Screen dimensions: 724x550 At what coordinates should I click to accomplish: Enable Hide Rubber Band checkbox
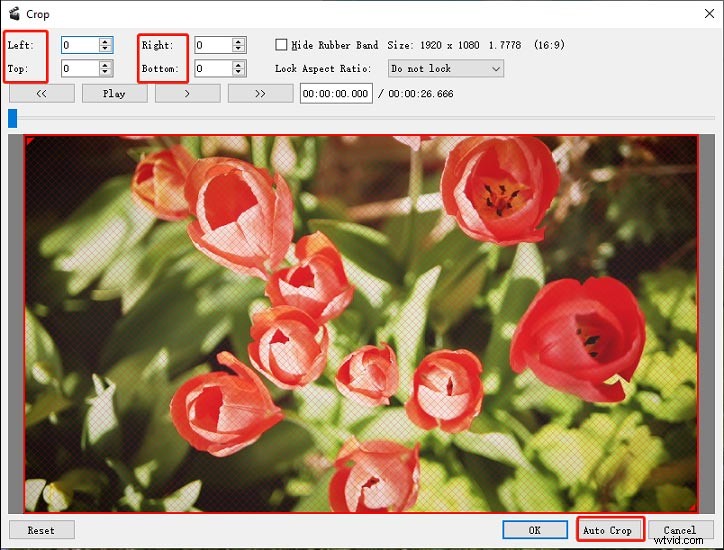pyautogui.click(x=281, y=45)
